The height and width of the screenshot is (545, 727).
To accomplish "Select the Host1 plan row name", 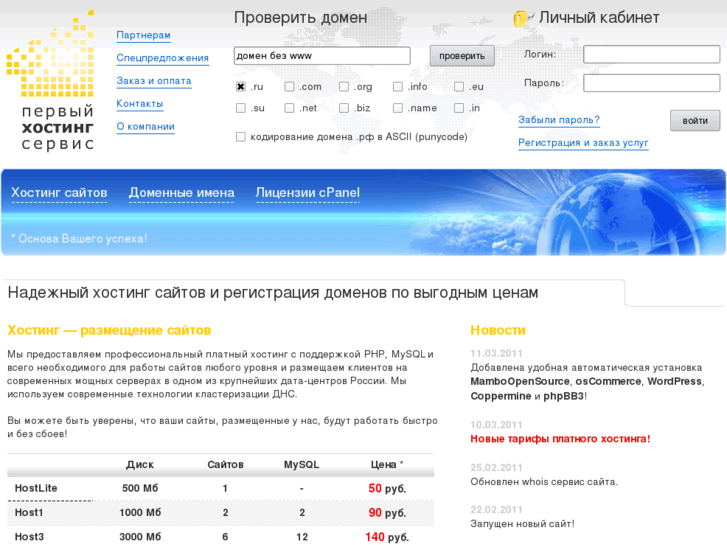I will pyautogui.click(x=29, y=513).
